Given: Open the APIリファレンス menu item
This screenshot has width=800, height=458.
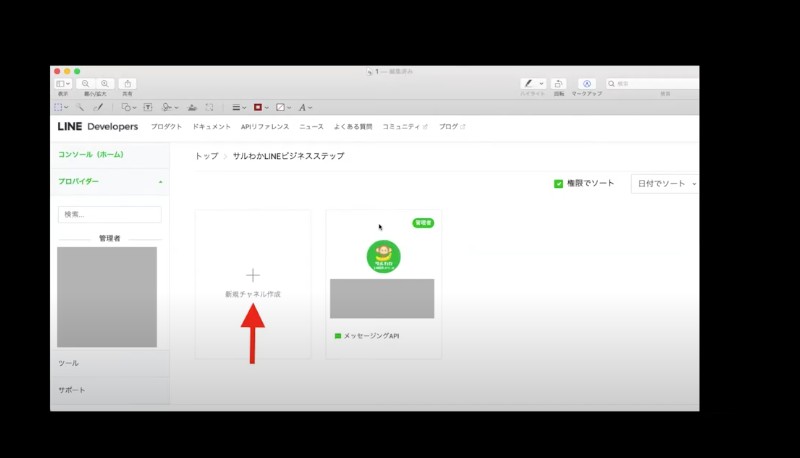Looking at the screenshot, I should pyautogui.click(x=265, y=126).
